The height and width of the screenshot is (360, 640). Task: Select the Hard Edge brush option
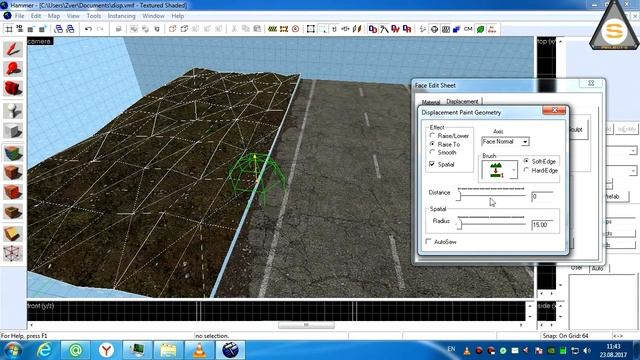point(540,170)
